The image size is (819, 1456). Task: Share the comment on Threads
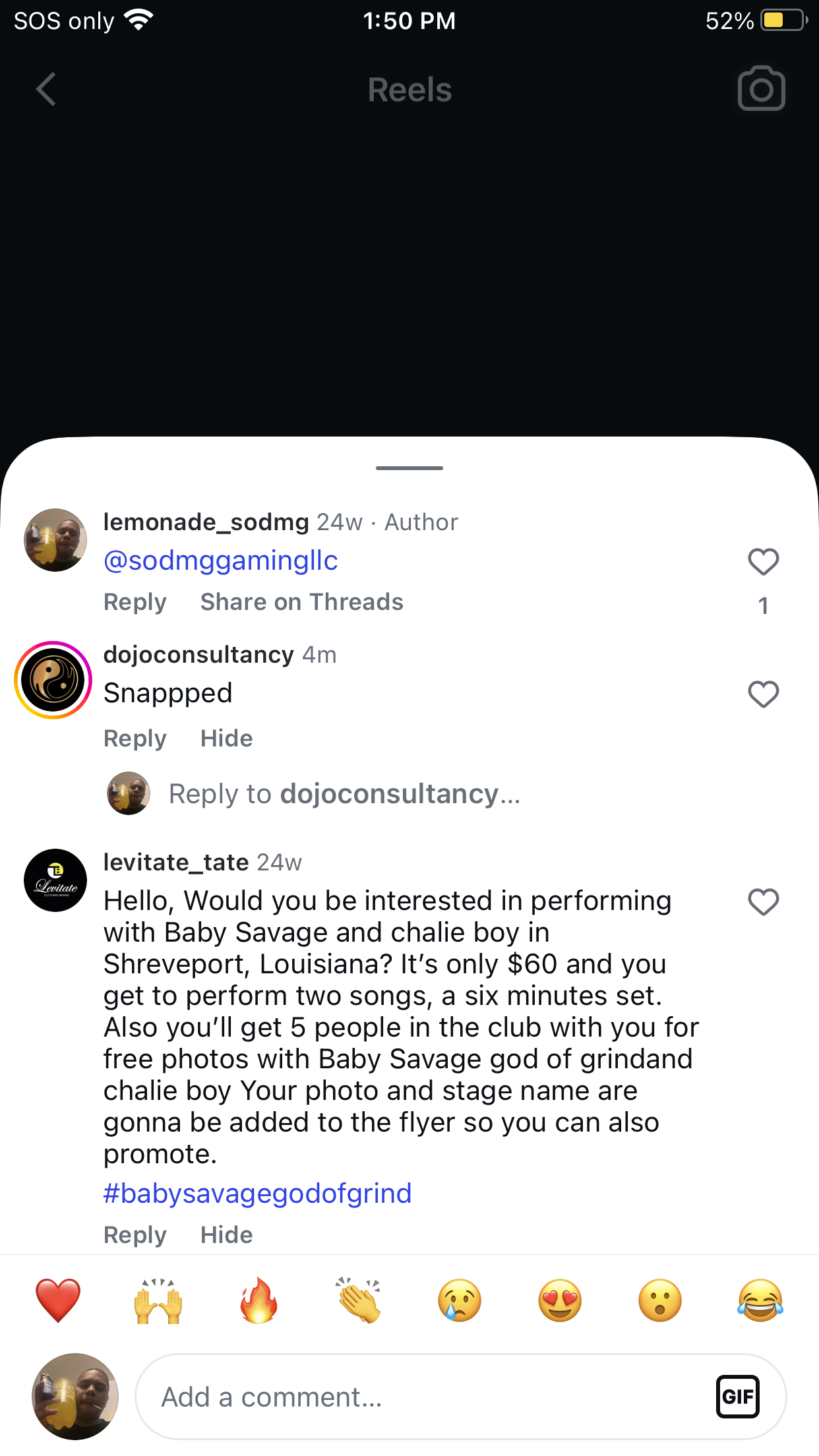click(301, 602)
